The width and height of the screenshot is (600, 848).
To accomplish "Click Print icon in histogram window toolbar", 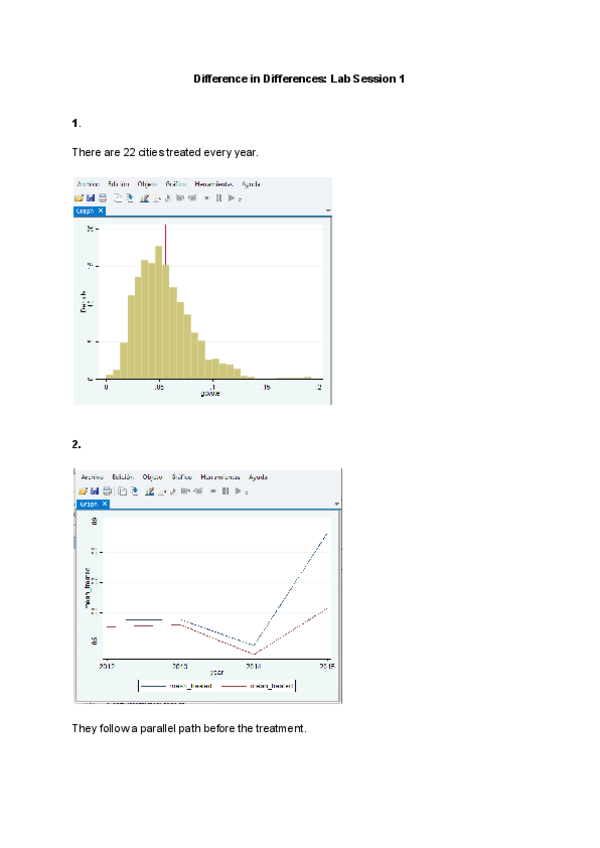I will pyautogui.click(x=101, y=198).
